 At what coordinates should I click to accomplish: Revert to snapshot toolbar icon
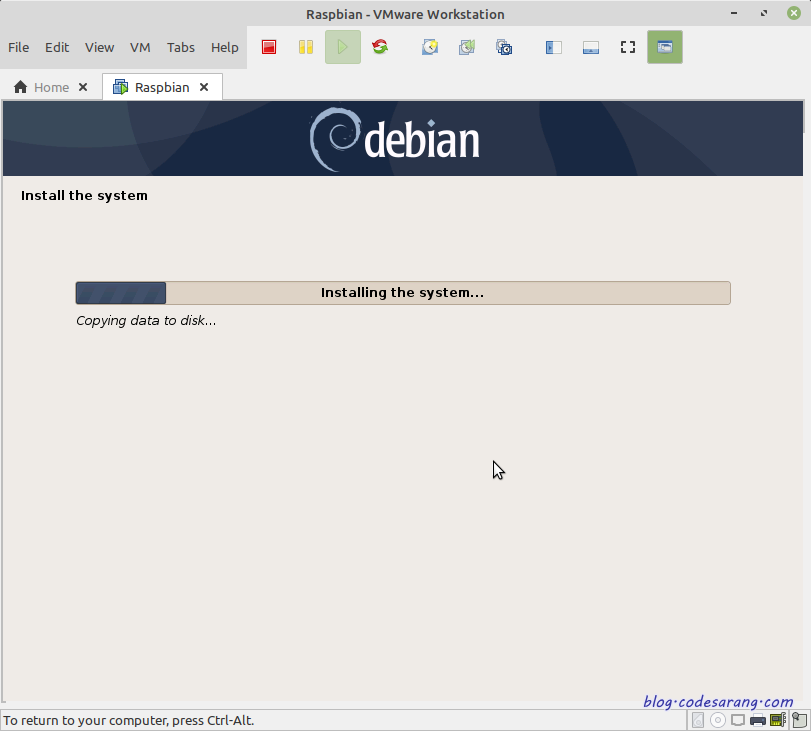tap(467, 47)
